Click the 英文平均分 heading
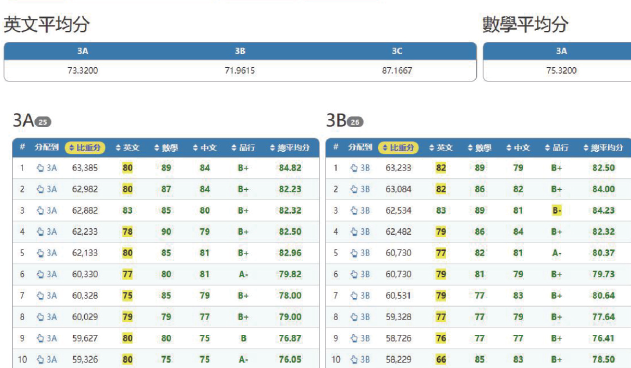The height and width of the screenshot is (368, 631). click(x=47, y=24)
